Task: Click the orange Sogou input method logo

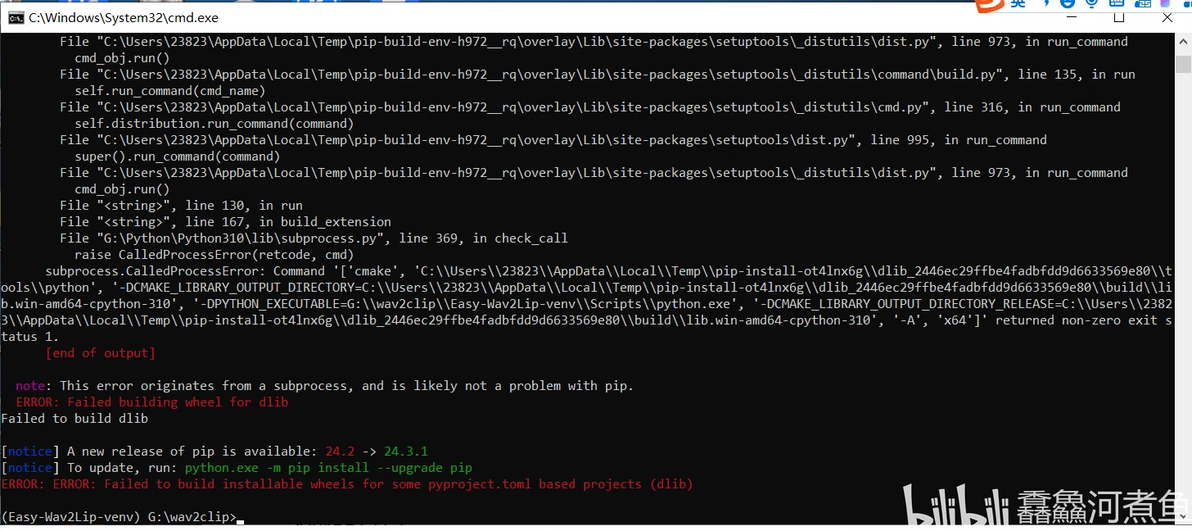Action: 990,5
